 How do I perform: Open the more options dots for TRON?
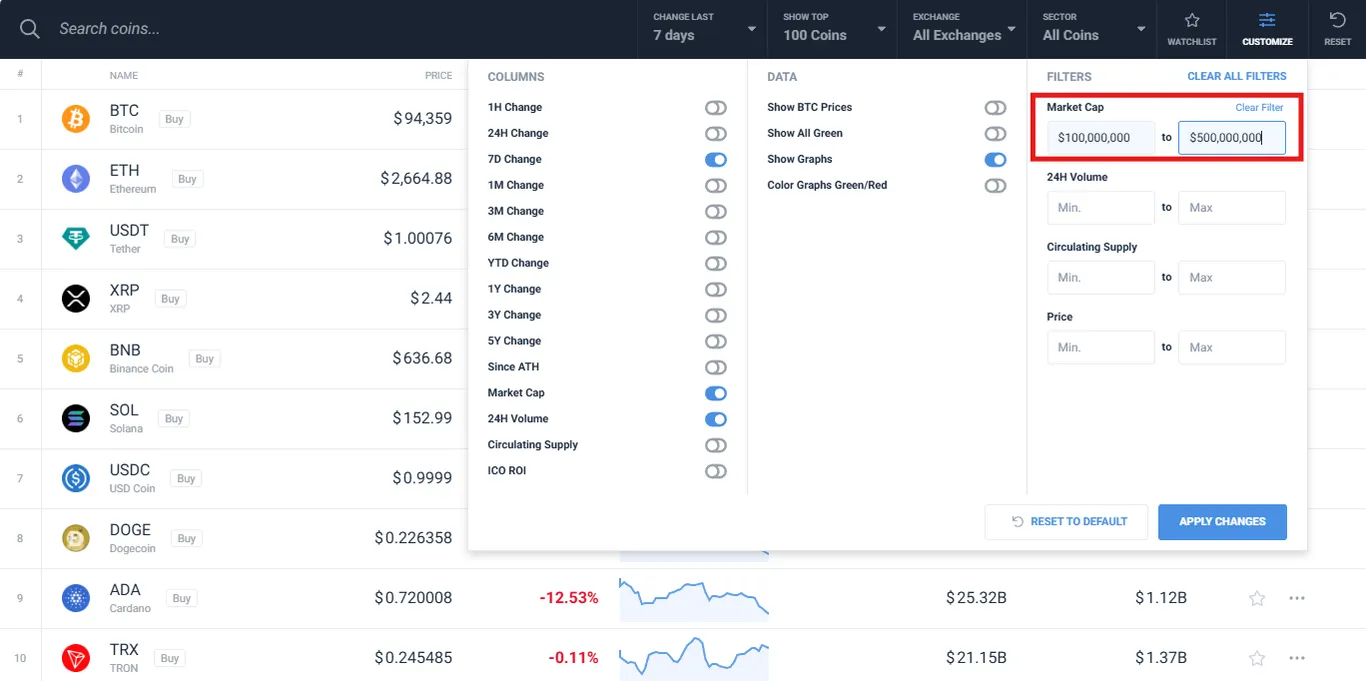pos(1297,658)
